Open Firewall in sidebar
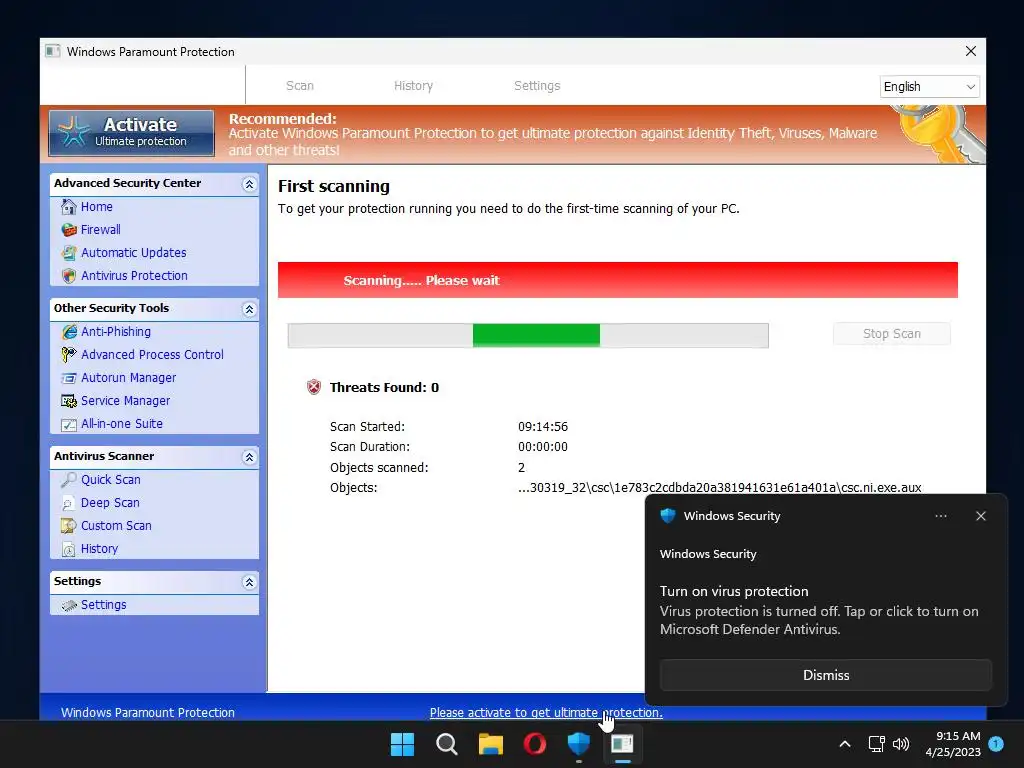This screenshot has width=1024, height=768. pos(101,230)
